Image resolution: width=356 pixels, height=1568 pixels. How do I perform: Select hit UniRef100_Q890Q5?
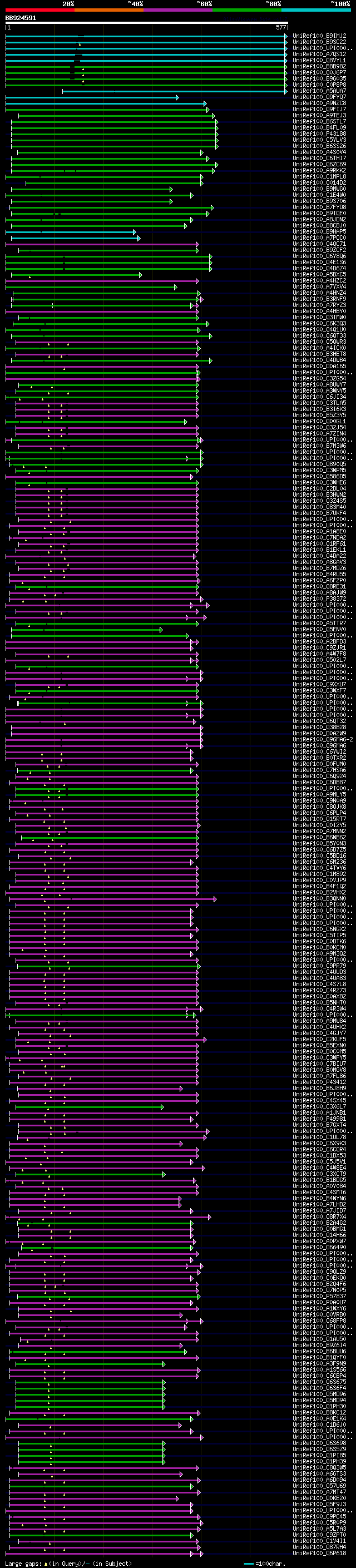pos(319,464)
